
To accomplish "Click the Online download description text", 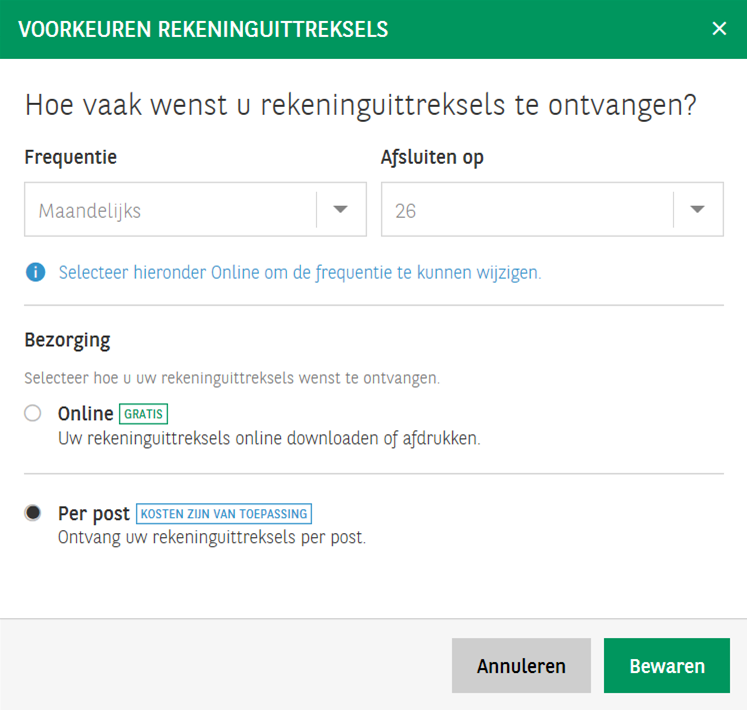I will [269, 438].
